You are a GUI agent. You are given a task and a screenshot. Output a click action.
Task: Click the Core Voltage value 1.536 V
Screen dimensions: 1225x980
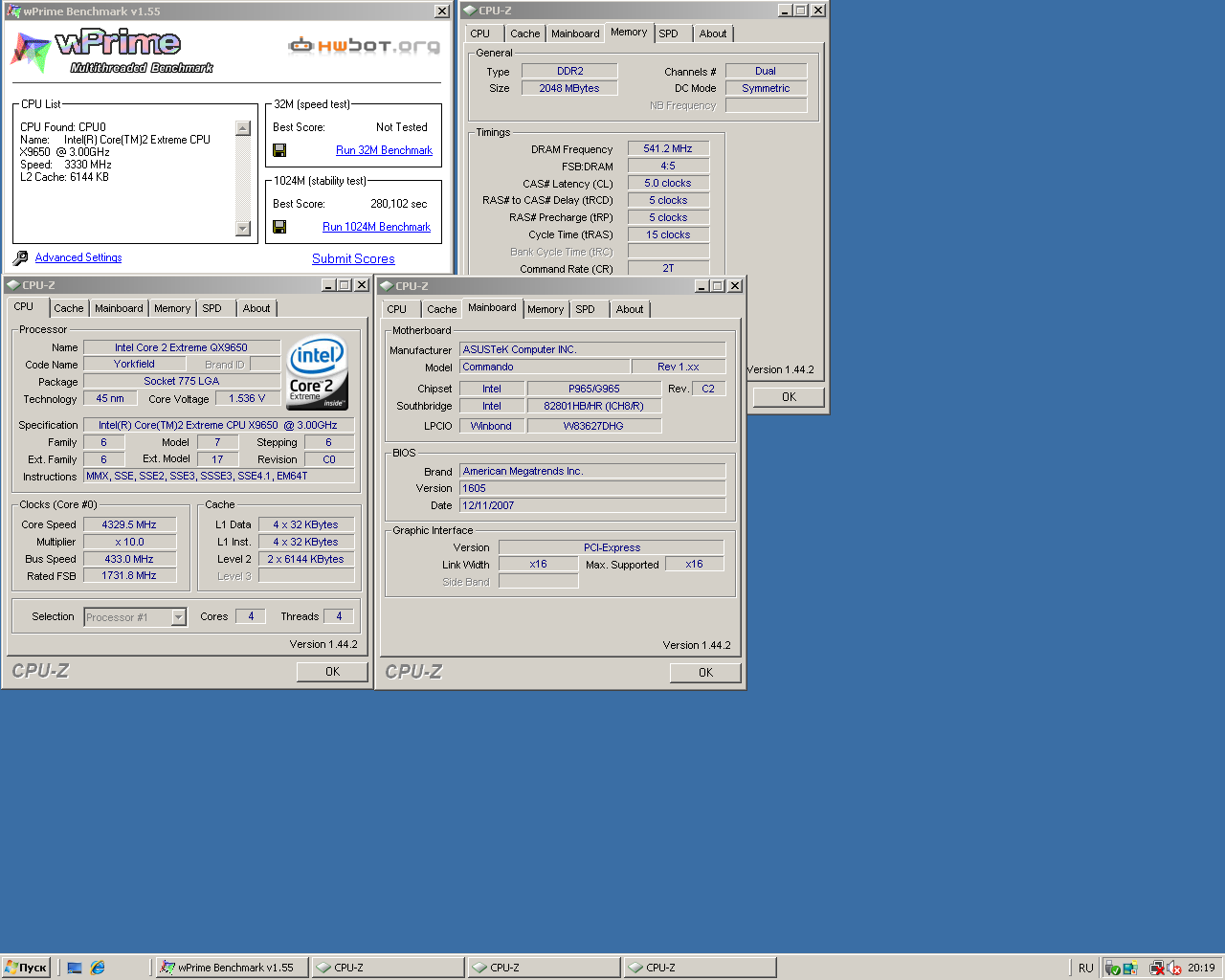coord(247,398)
